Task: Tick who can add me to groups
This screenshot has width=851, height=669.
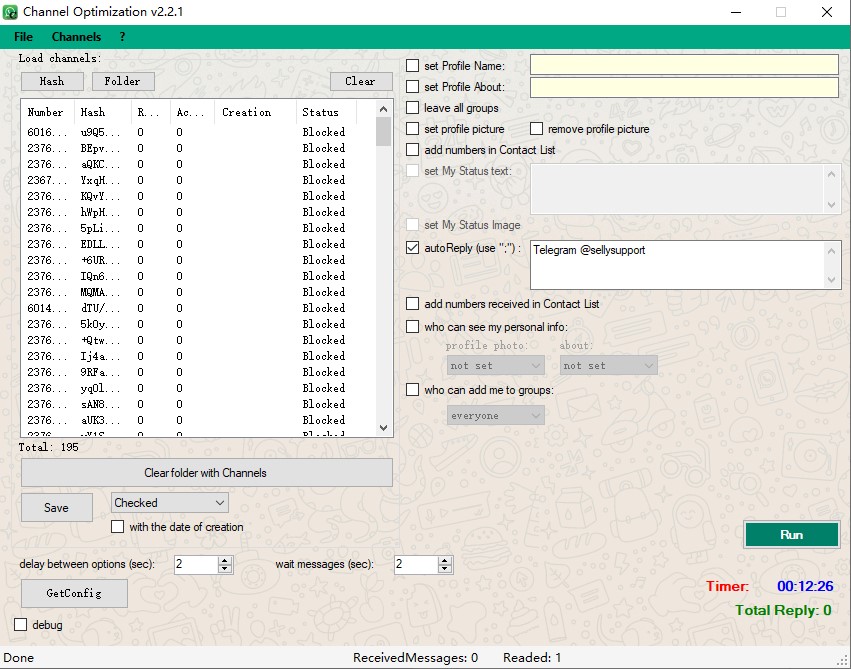Action: (x=412, y=390)
